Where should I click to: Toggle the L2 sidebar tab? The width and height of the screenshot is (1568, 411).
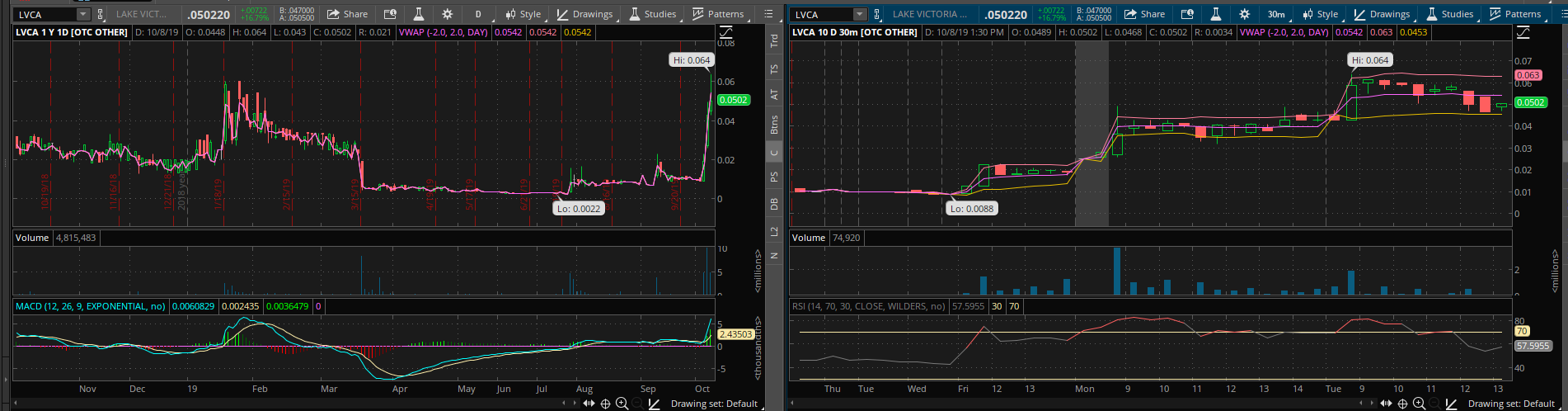(x=774, y=232)
